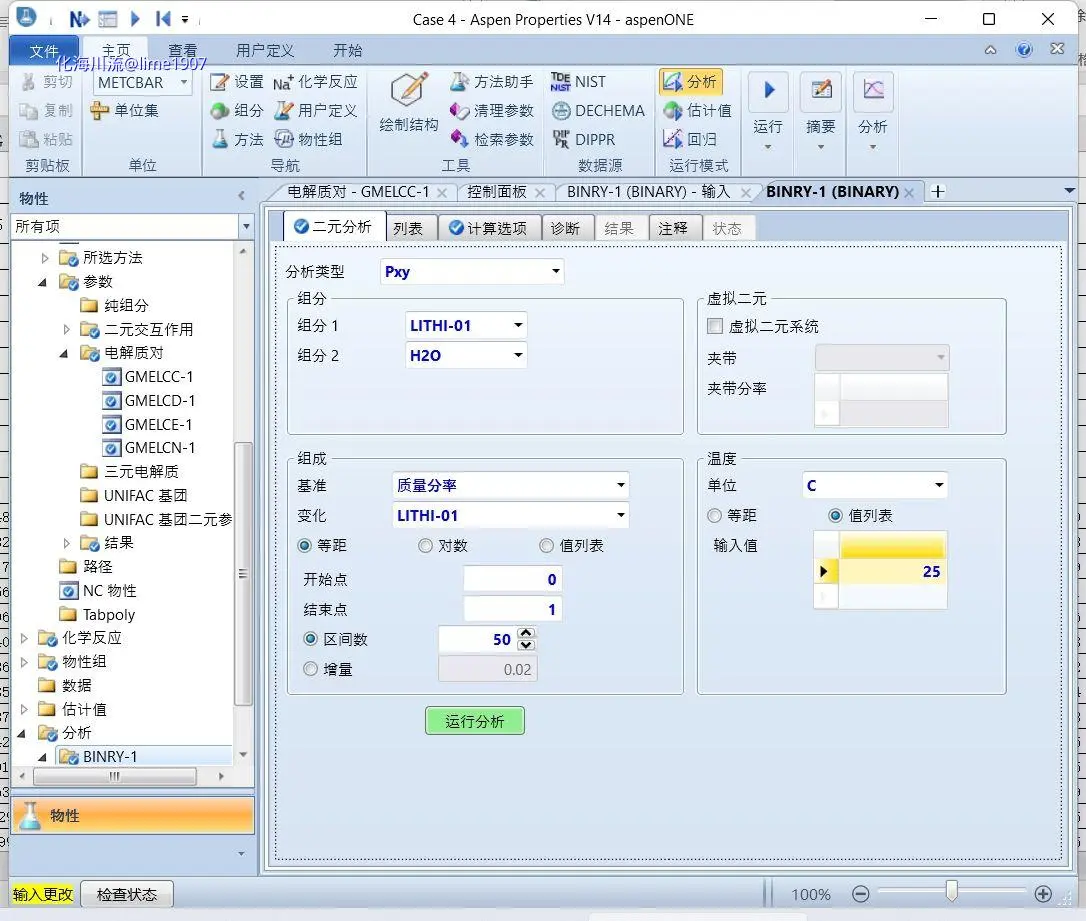Select composition 等距 radio button
The image size is (1086, 921).
[304, 546]
